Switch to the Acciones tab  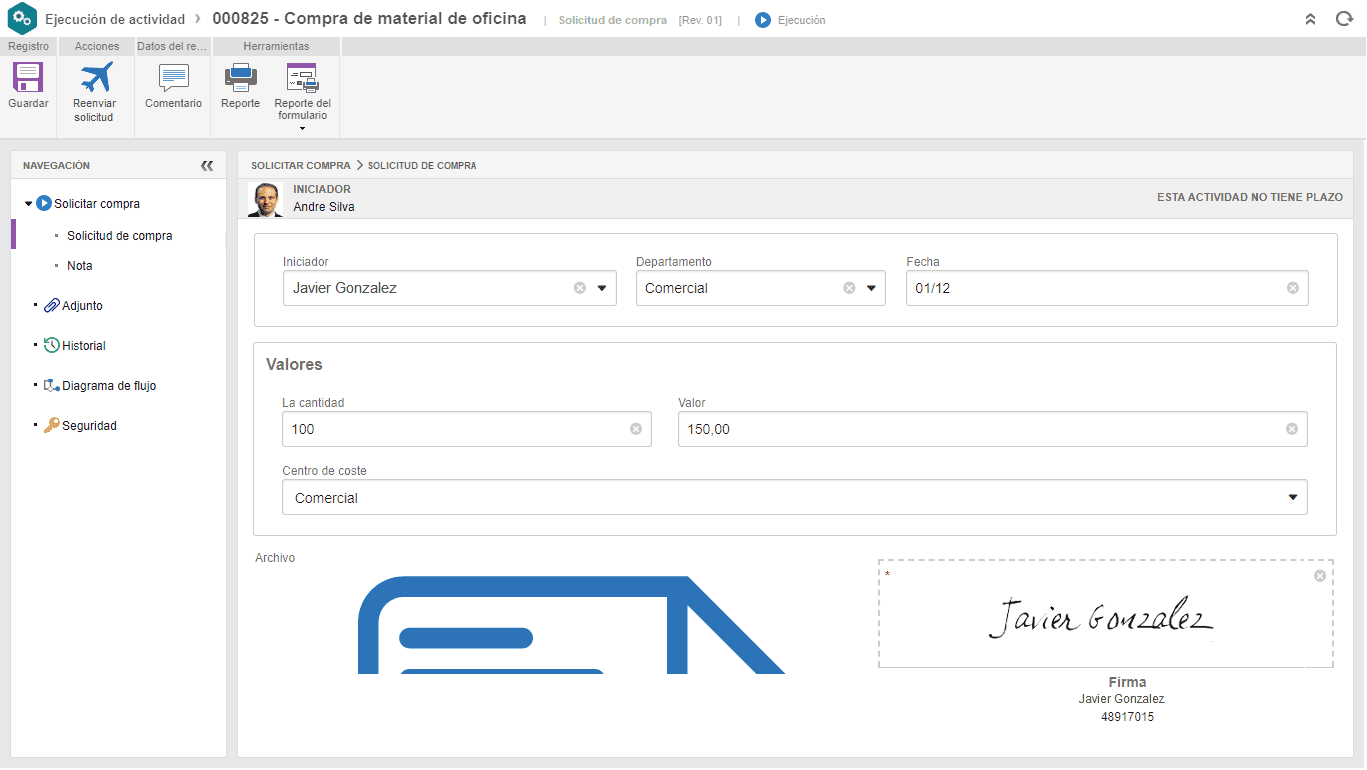pyautogui.click(x=95, y=46)
